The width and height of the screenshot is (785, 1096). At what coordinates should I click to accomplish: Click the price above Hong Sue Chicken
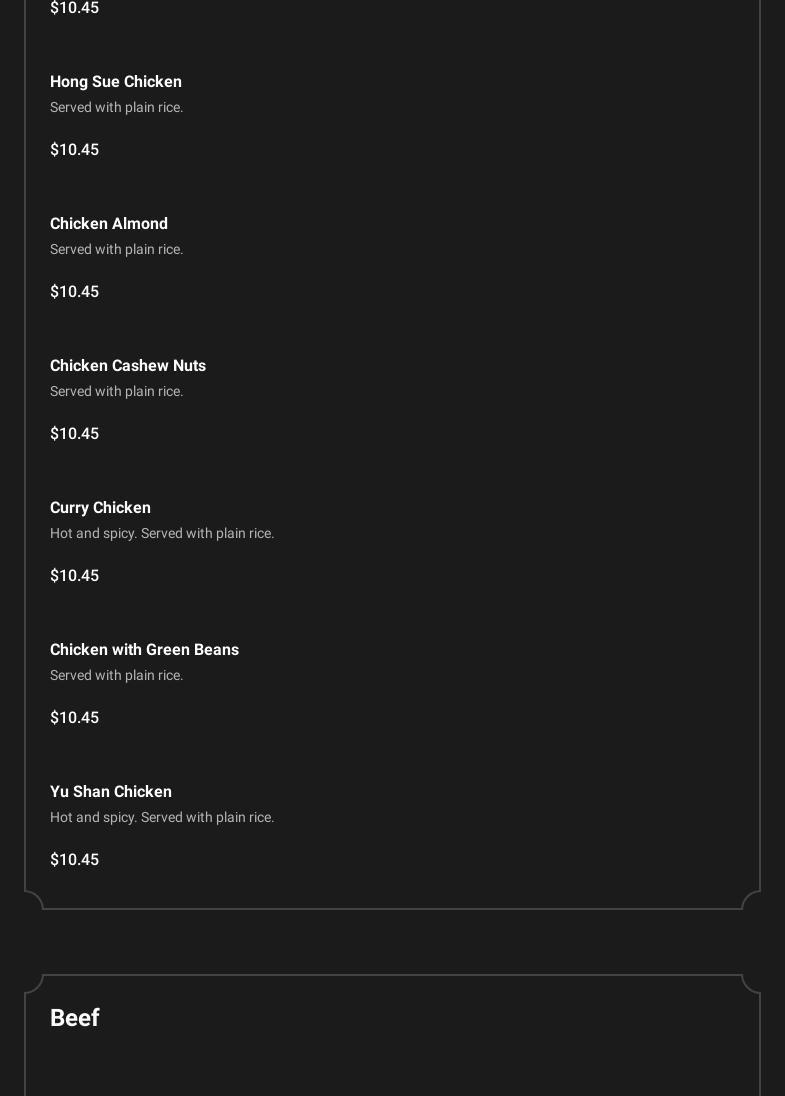[74, 8]
